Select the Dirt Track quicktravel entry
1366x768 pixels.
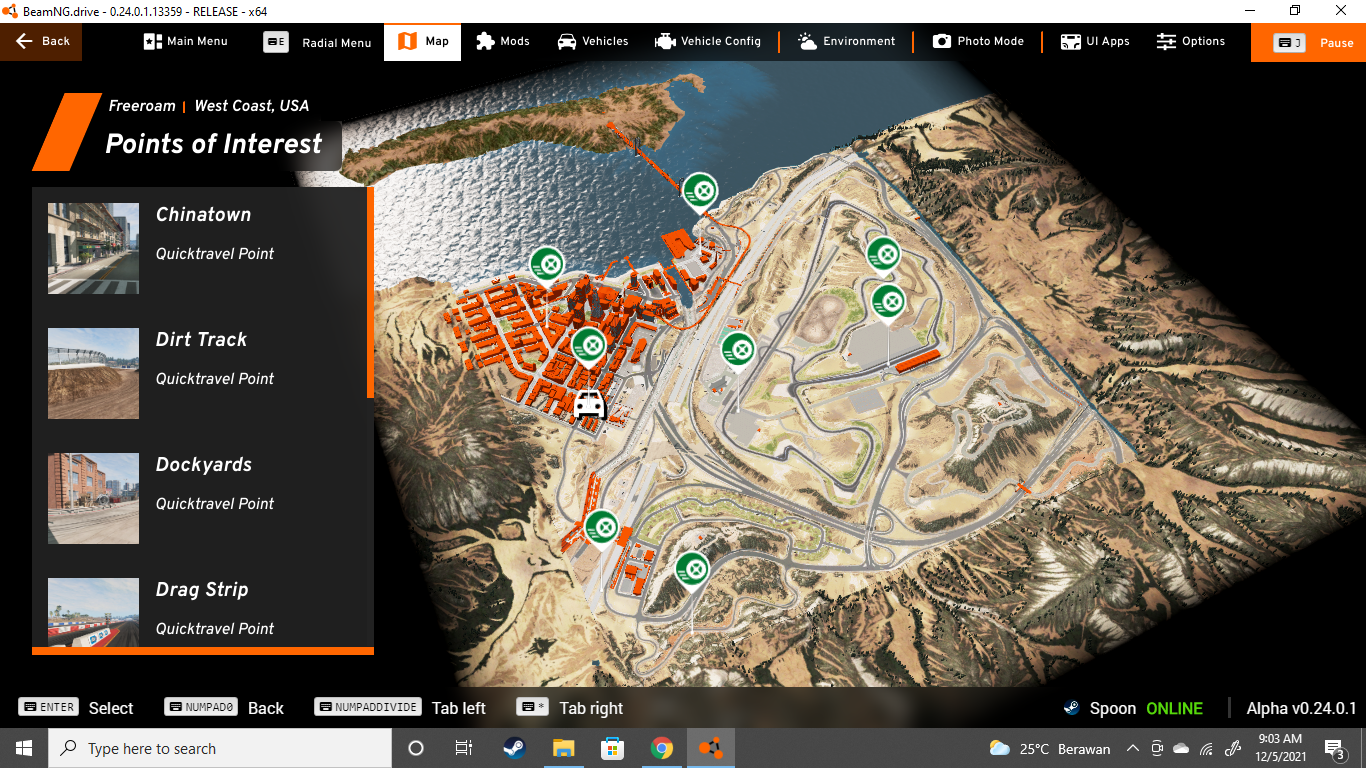pos(200,374)
